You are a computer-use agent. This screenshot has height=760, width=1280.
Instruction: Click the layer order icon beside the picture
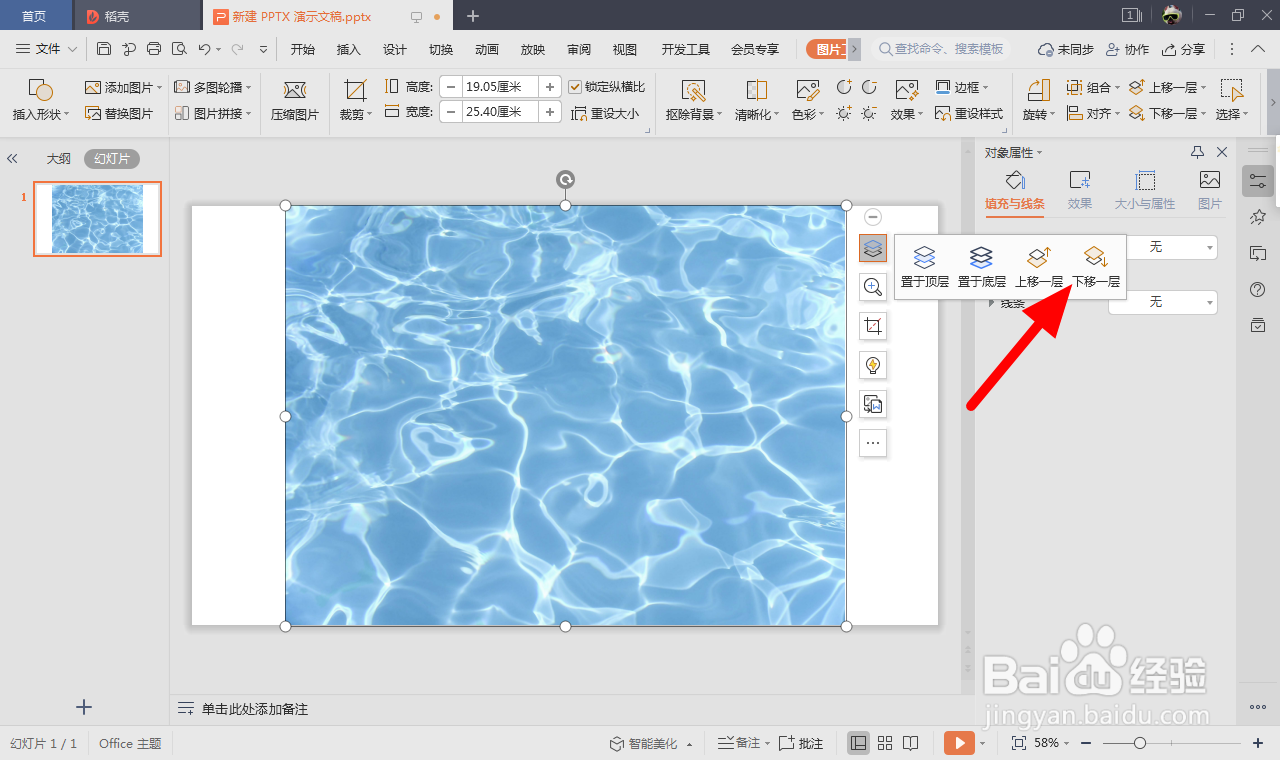873,248
